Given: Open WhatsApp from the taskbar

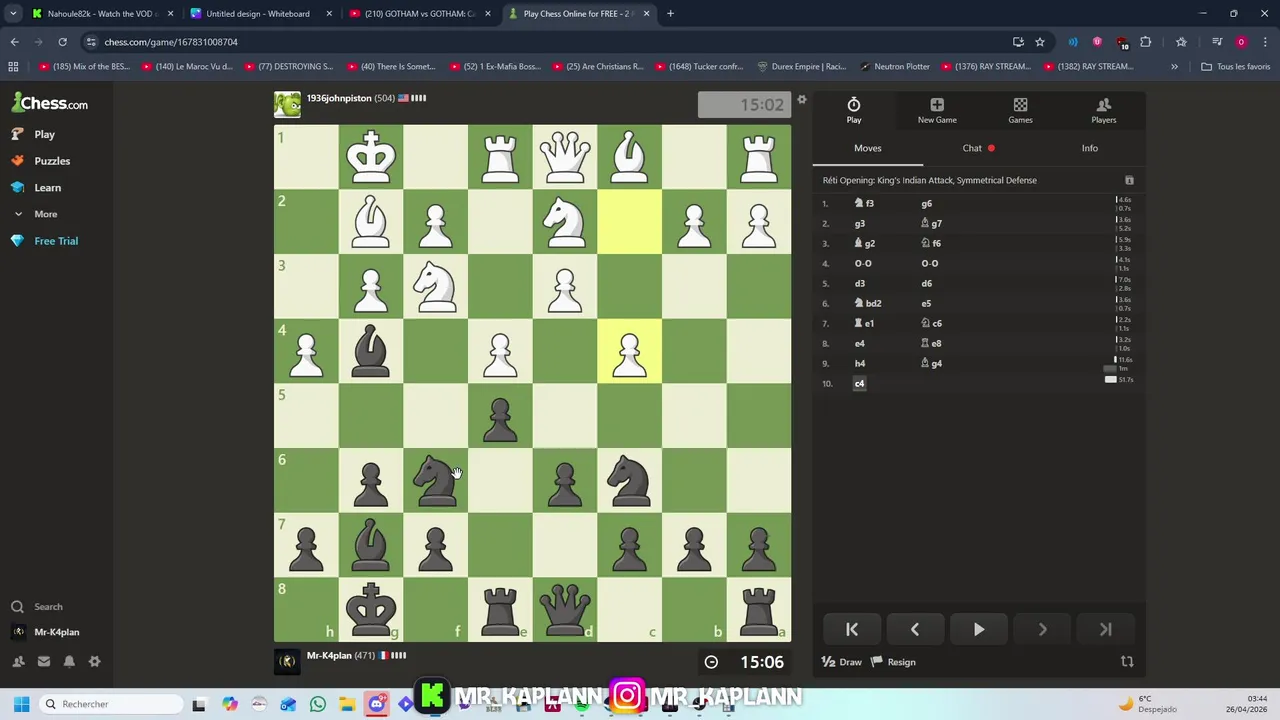Looking at the screenshot, I should click(x=318, y=704).
